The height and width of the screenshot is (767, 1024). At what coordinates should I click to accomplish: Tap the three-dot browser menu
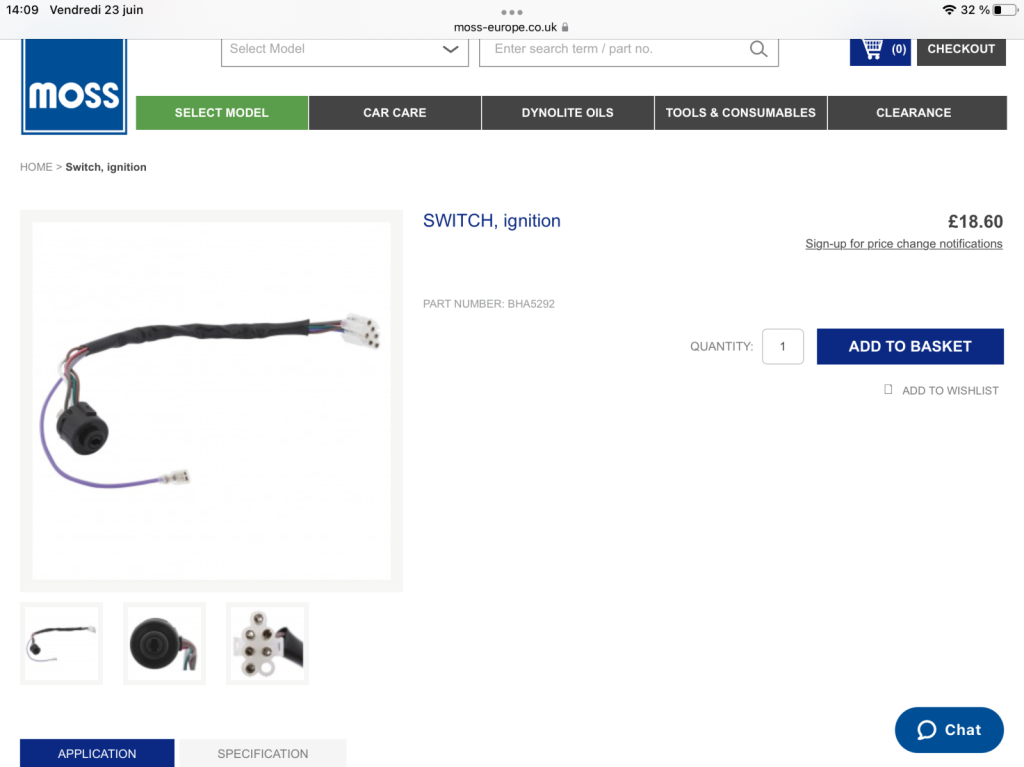point(511,12)
